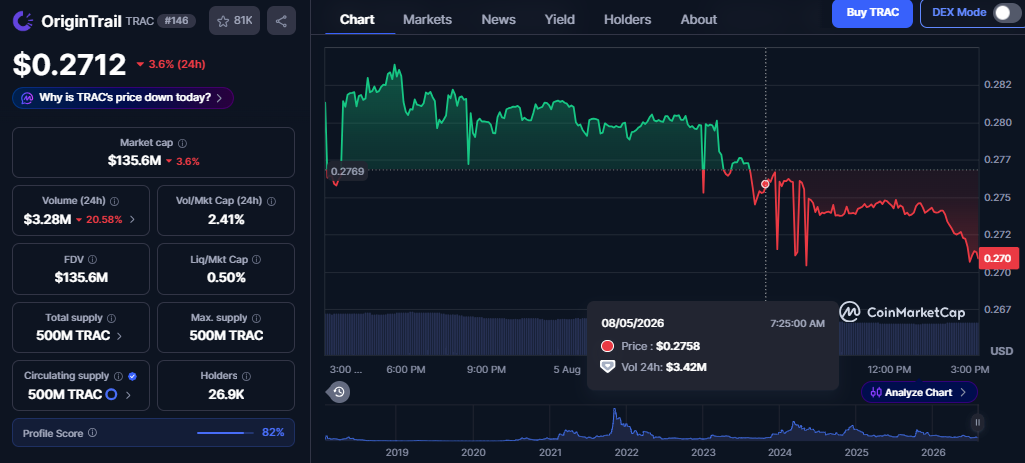Click the 6:00 PM time axis label
1025x463 pixels.
click(406, 369)
